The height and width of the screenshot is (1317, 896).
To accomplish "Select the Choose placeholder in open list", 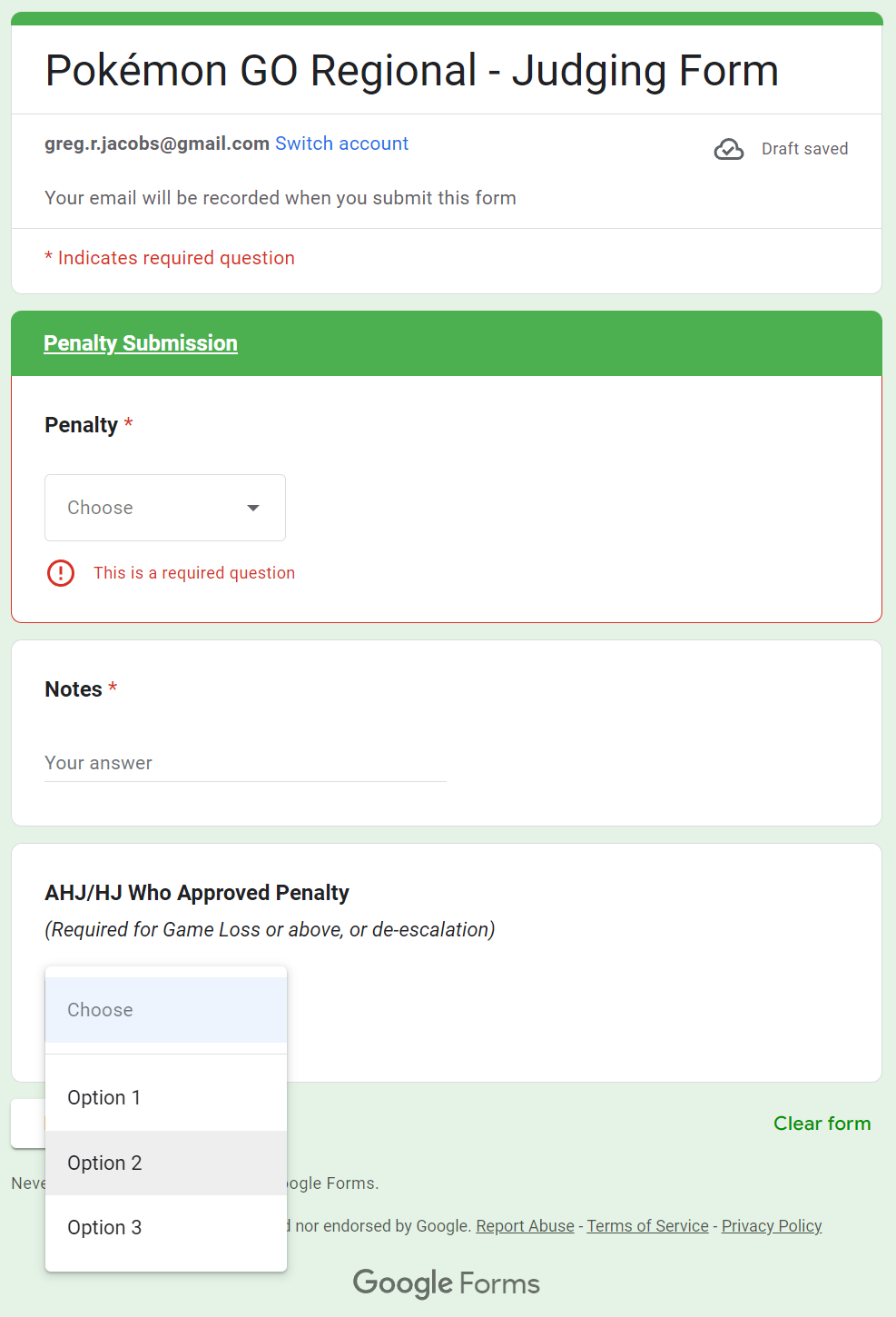I will pyautogui.click(x=166, y=1010).
